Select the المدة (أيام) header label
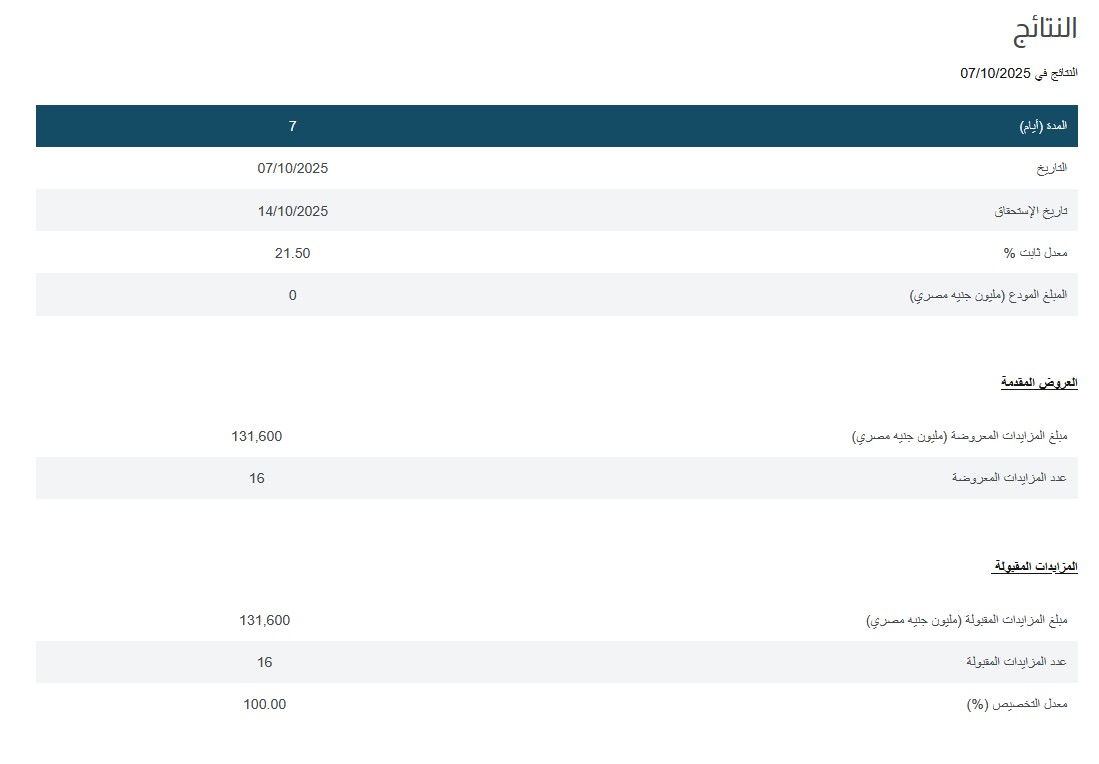 [x=1043, y=126]
